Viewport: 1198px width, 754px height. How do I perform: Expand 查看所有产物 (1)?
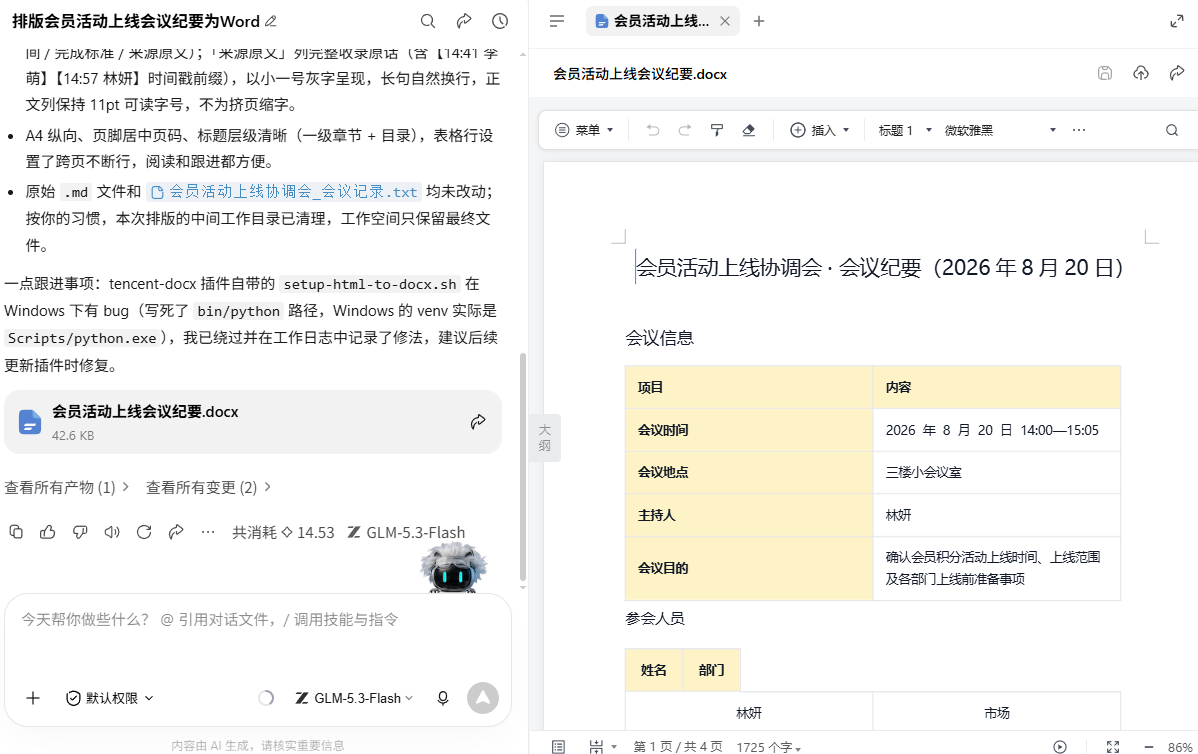coord(67,487)
